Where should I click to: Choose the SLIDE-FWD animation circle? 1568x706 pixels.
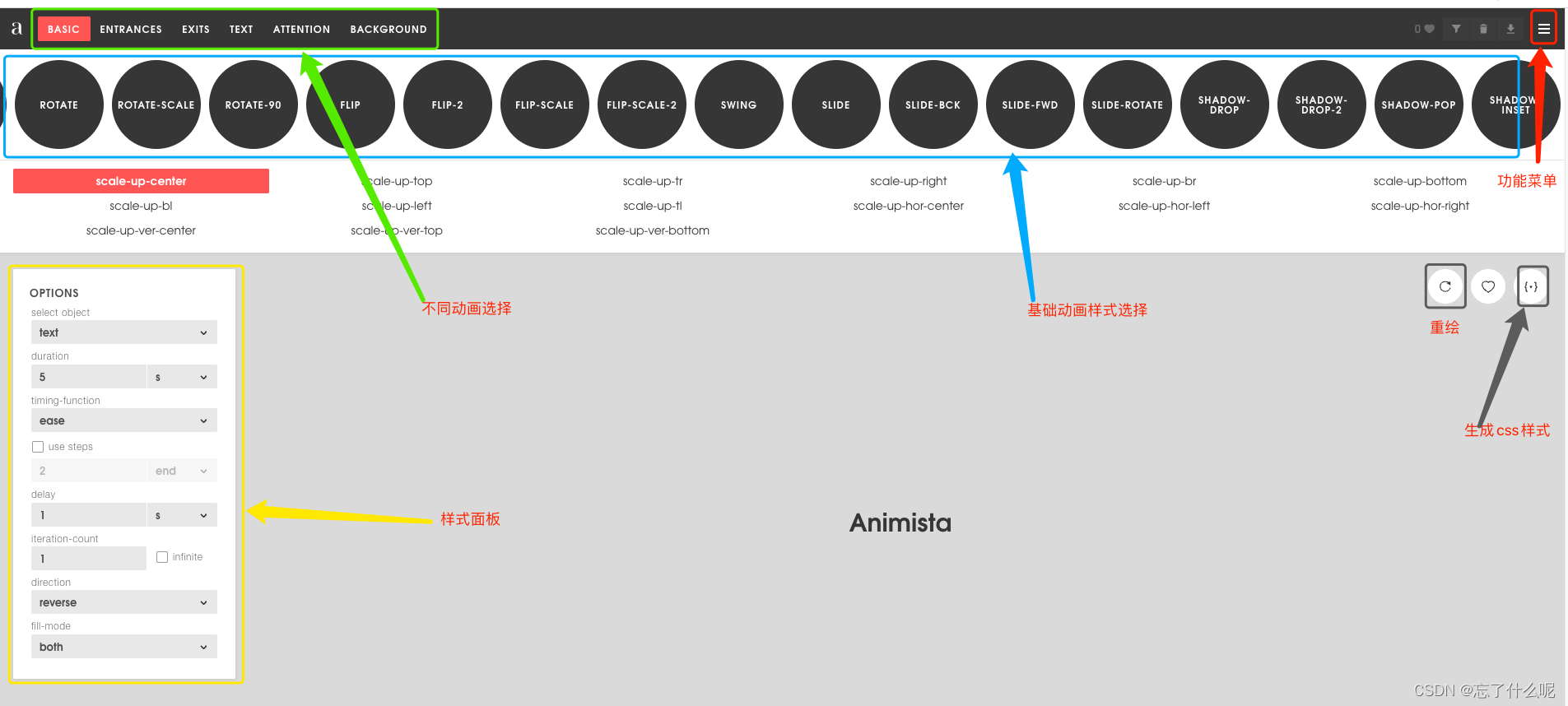coord(1031,105)
